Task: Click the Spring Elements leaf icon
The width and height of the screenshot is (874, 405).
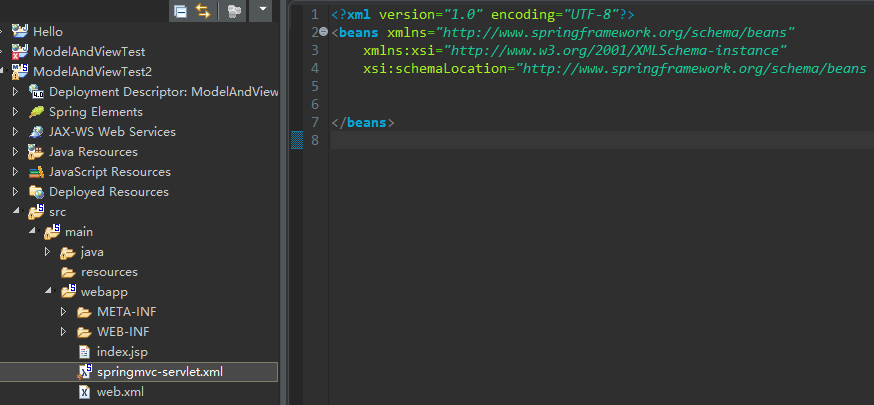Action: (x=36, y=111)
